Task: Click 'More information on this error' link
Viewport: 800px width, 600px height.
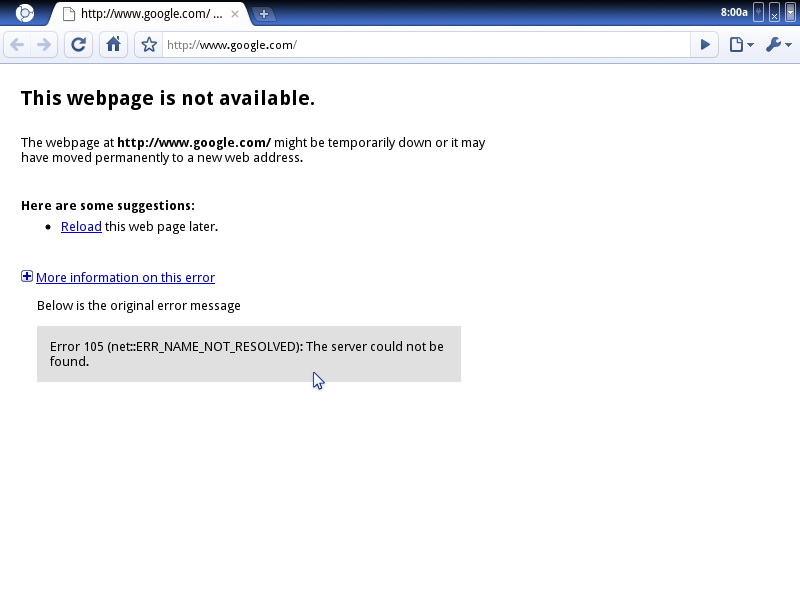Action: point(125,278)
